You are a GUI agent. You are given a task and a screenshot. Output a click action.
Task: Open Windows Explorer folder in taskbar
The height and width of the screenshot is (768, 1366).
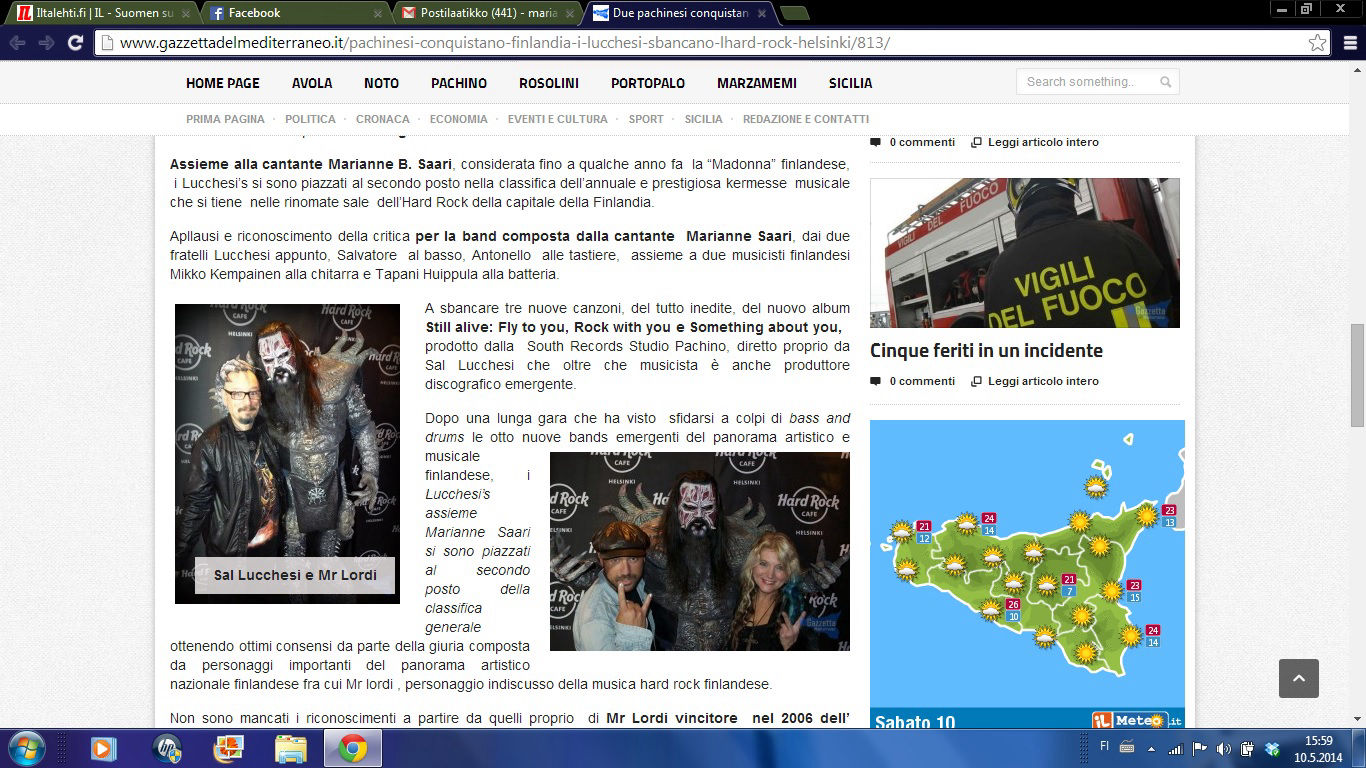pyautogui.click(x=290, y=748)
